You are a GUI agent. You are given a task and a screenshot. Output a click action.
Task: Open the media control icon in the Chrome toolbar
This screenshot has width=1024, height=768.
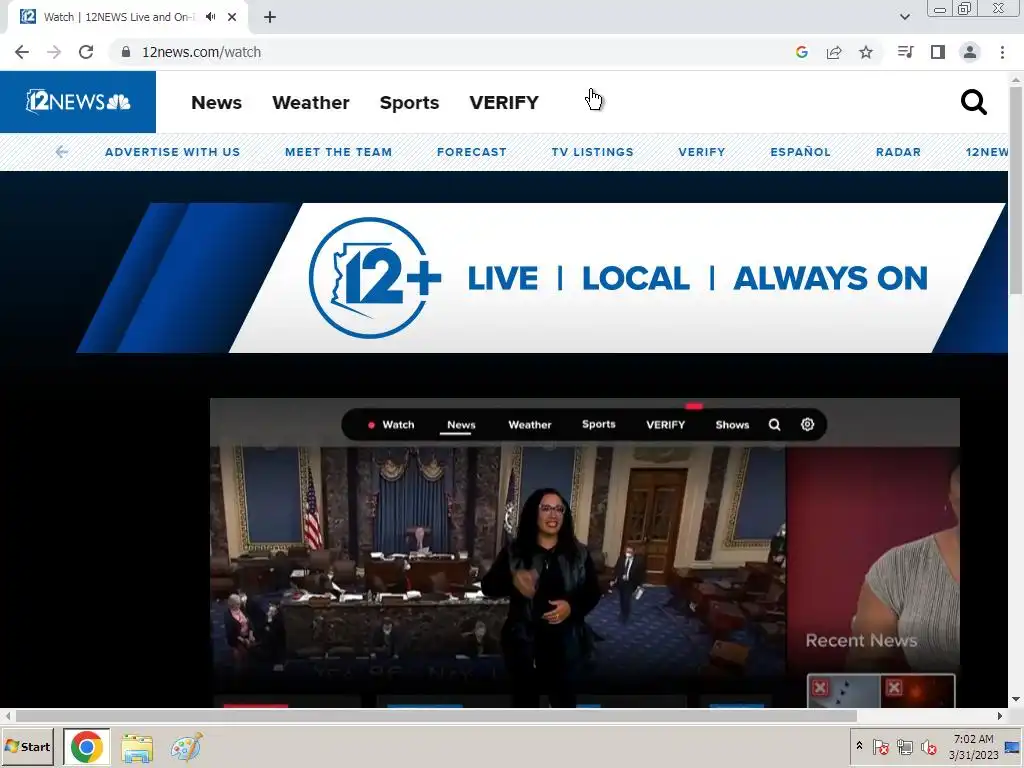905,52
